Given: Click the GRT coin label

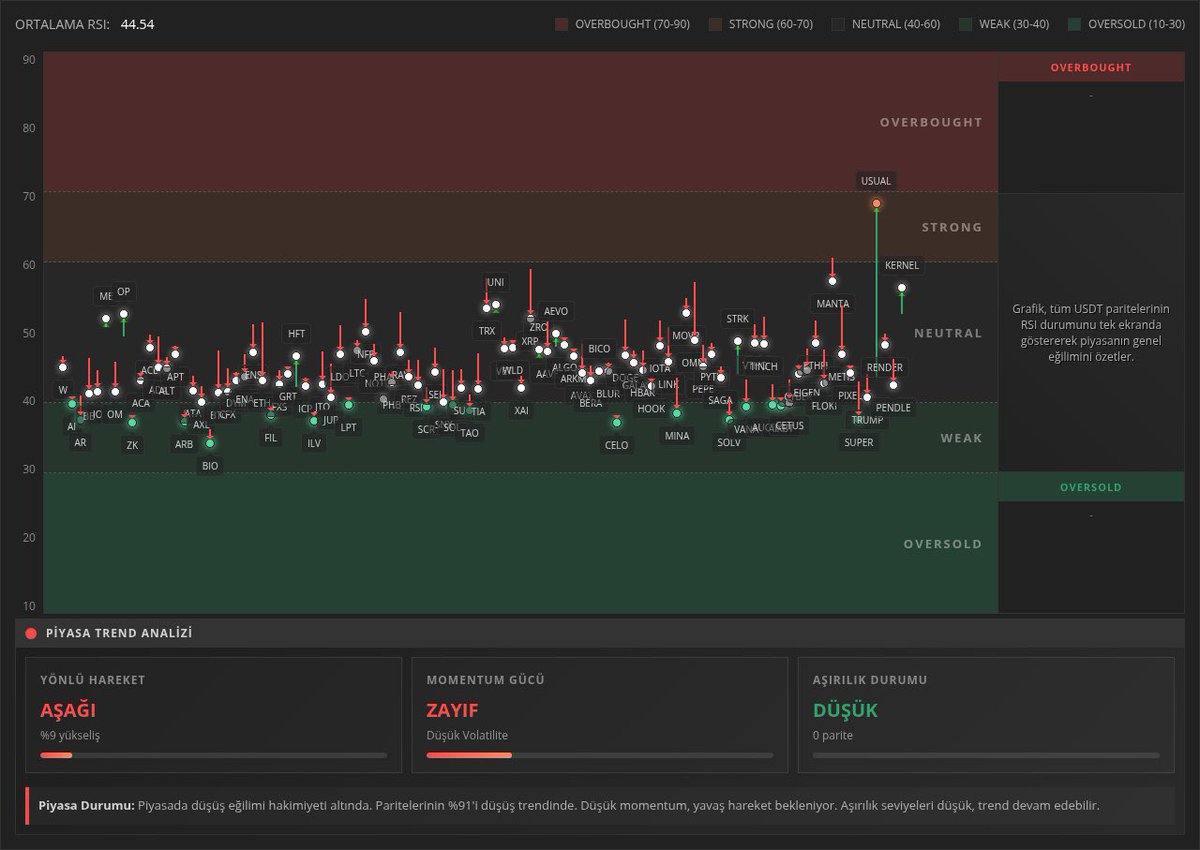Looking at the screenshot, I should [x=288, y=396].
